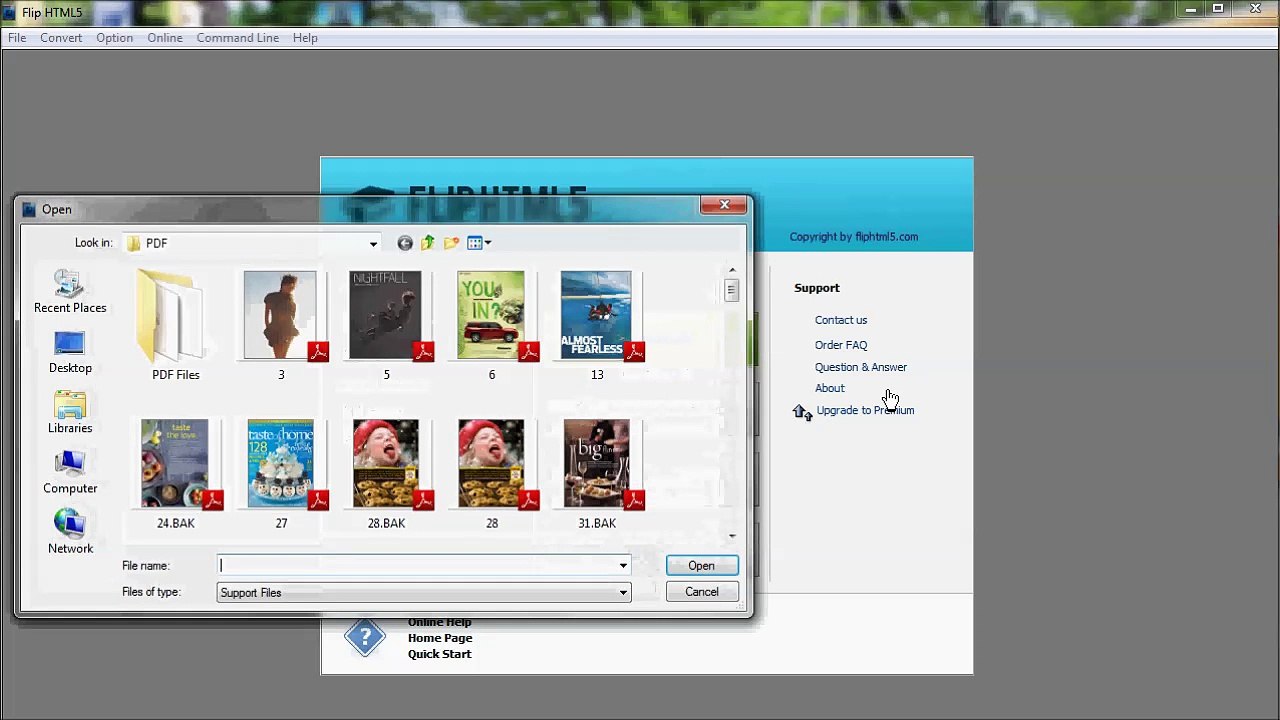Click the file list scrollbar up arrow
The width and height of the screenshot is (1280, 720).
[732, 270]
